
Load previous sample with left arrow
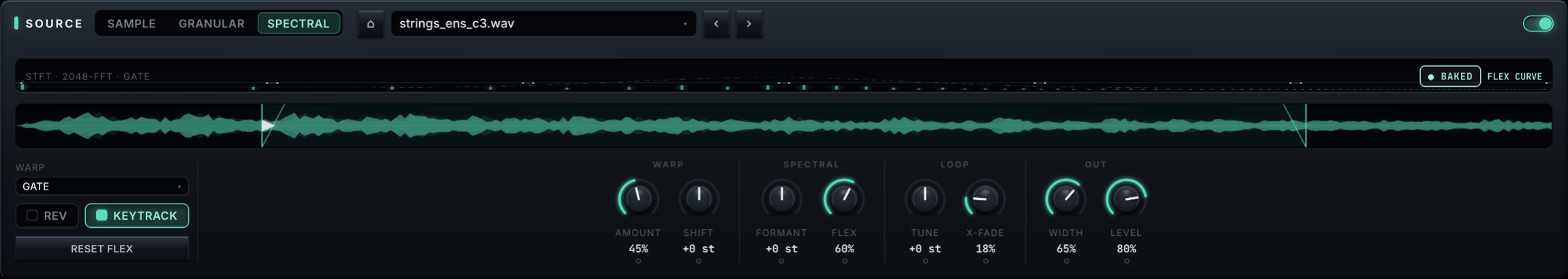click(x=716, y=24)
